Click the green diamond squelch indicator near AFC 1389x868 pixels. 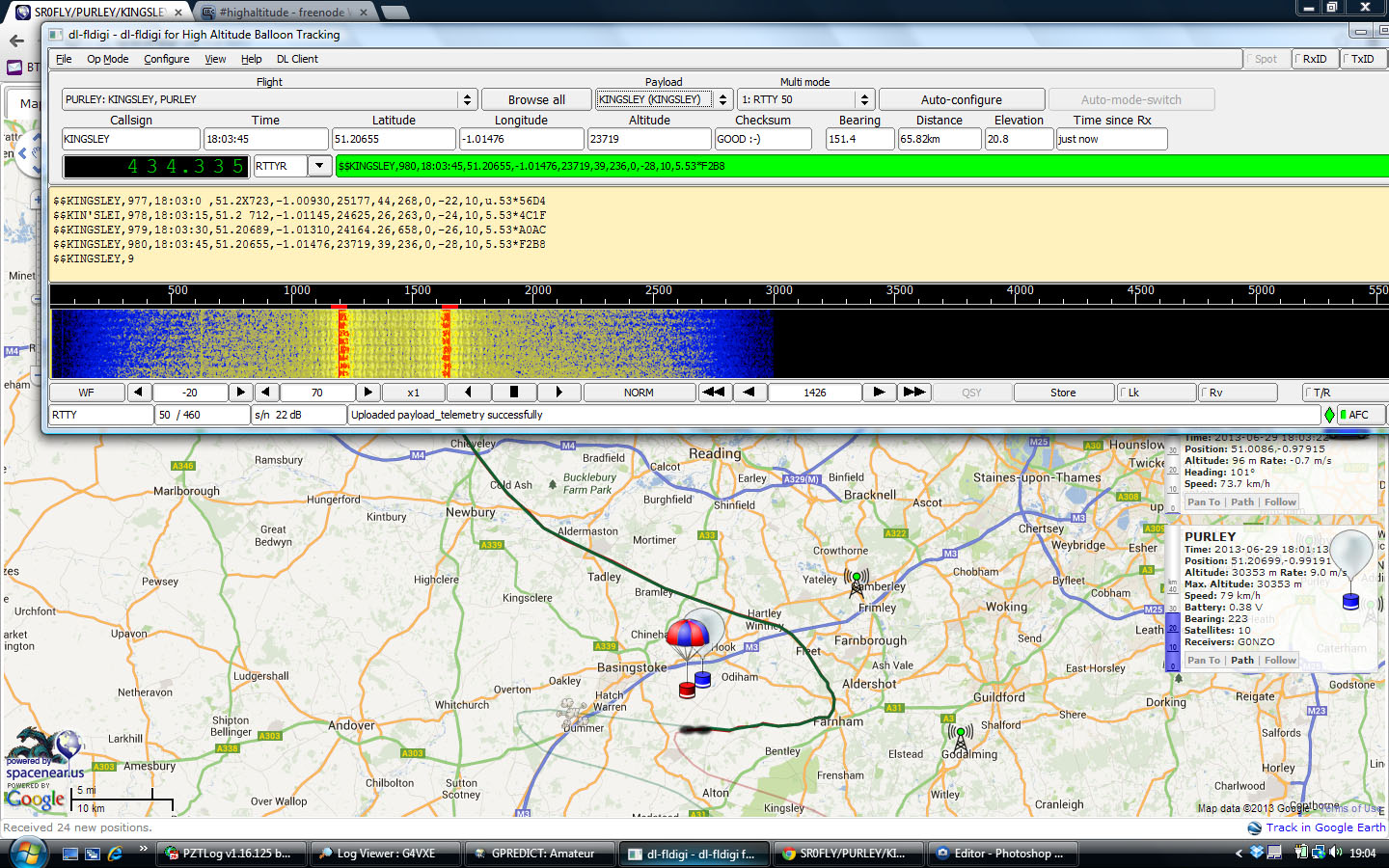pyautogui.click(x=1329, y=415)
